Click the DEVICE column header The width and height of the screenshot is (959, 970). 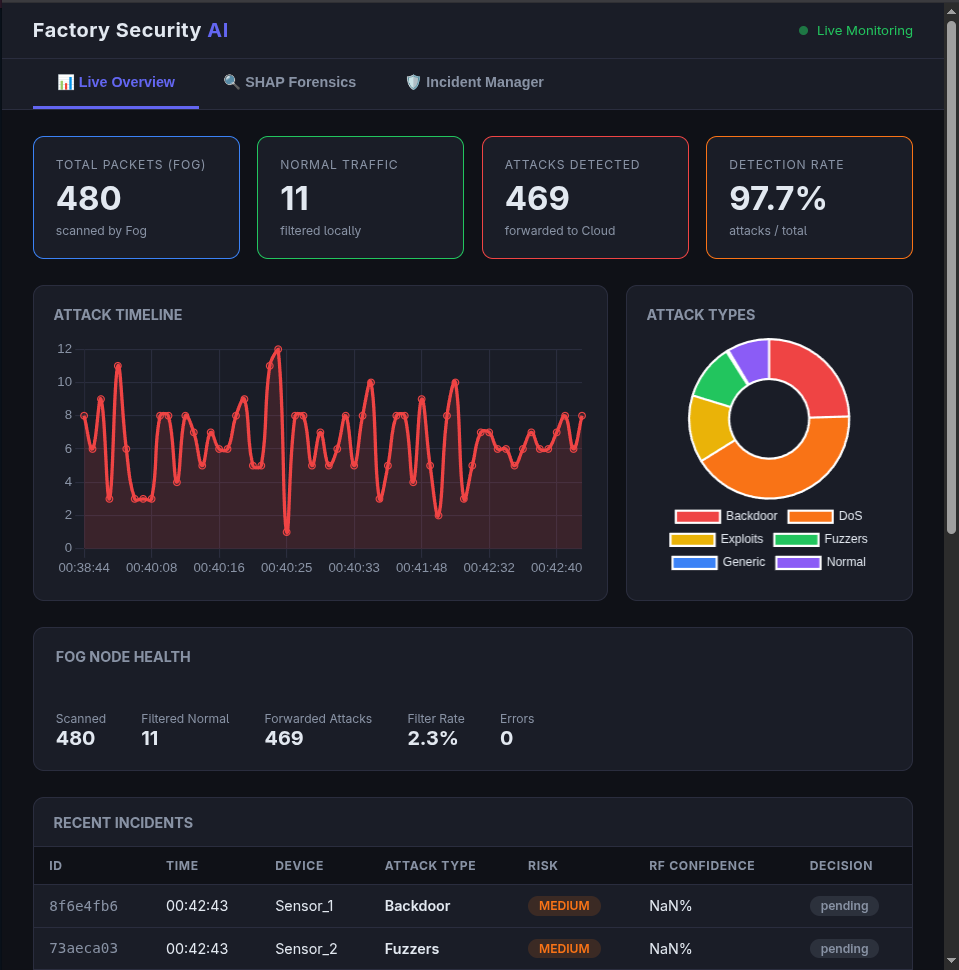point(299,865)
